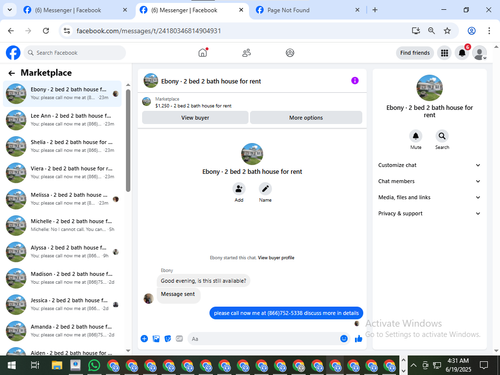The height and width of the screenshot is (375, 500).
Task: Send a thumbs-up like
Action: [358, 339]
